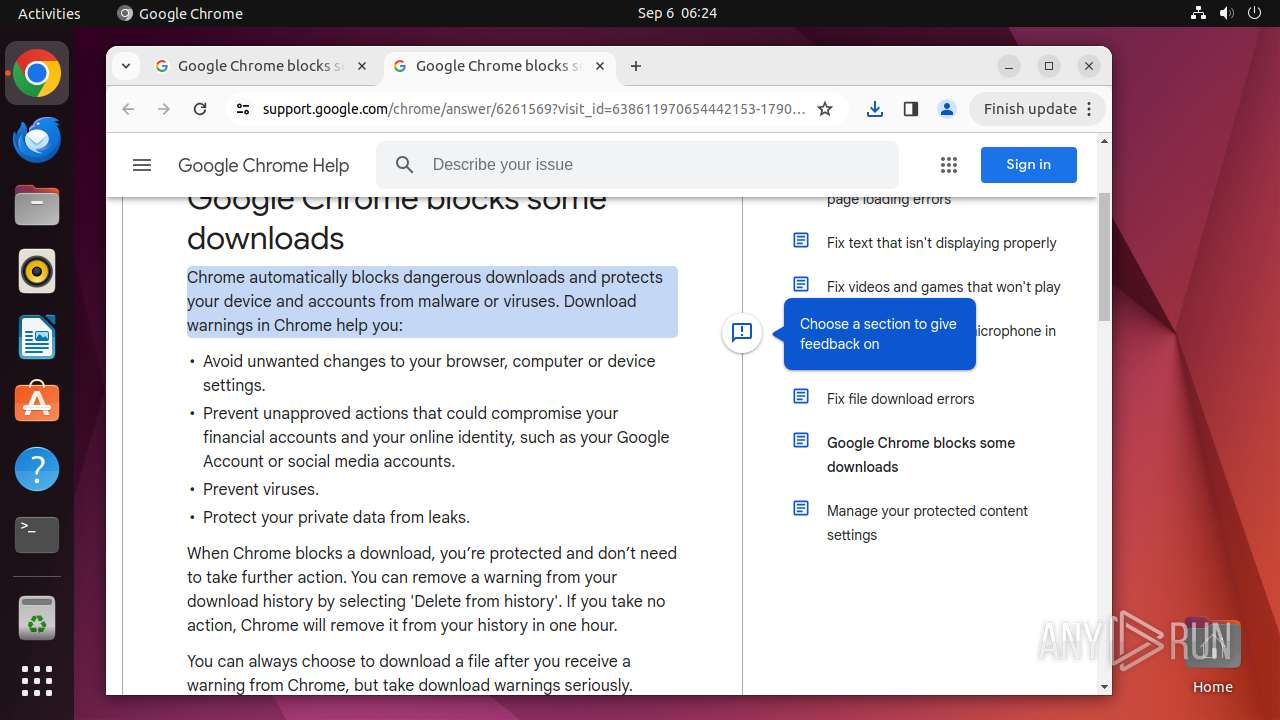The height and width of the screenshot is (720, 1280).
Task: Open the clock and calendar Sep 6 06:24
Action: tap(677, 13)
